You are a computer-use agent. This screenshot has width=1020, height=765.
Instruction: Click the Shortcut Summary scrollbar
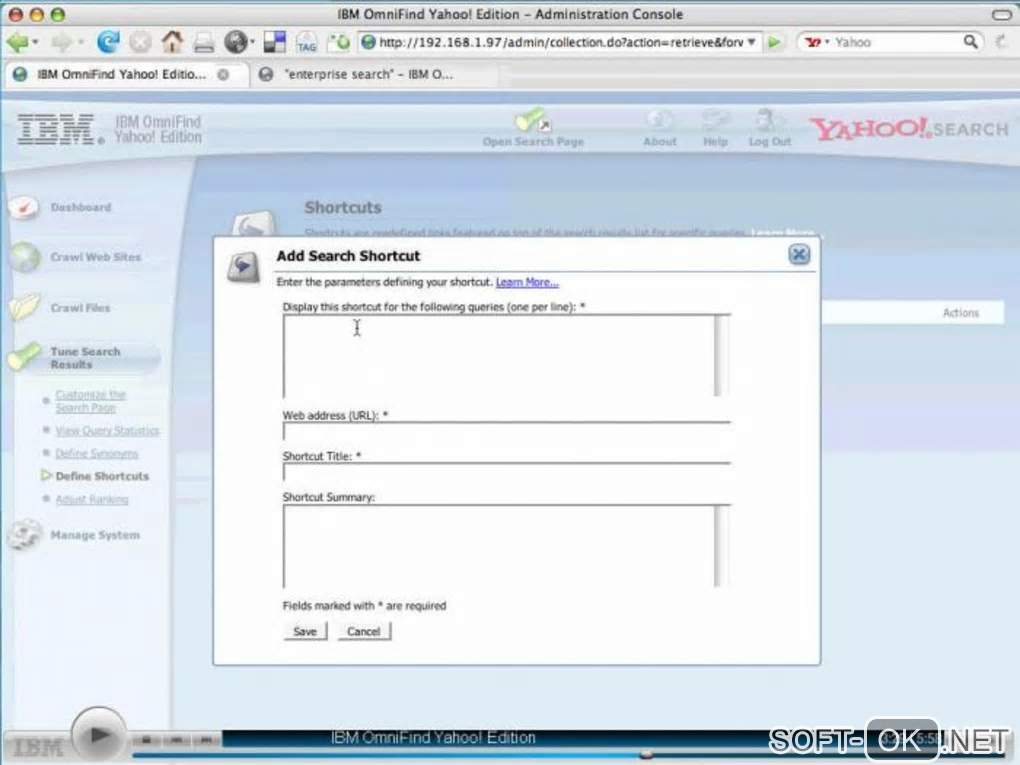click(721, 546)
